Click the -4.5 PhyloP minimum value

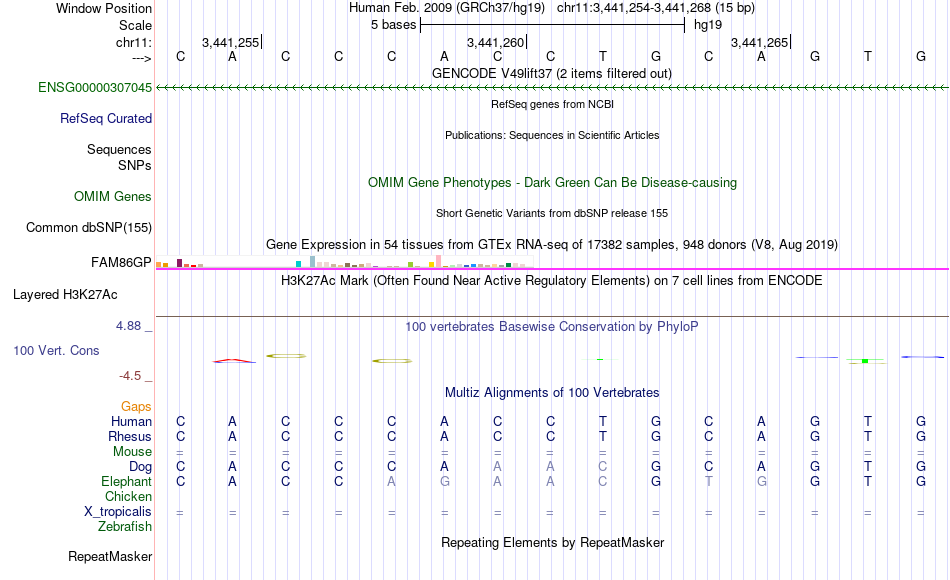130,376
